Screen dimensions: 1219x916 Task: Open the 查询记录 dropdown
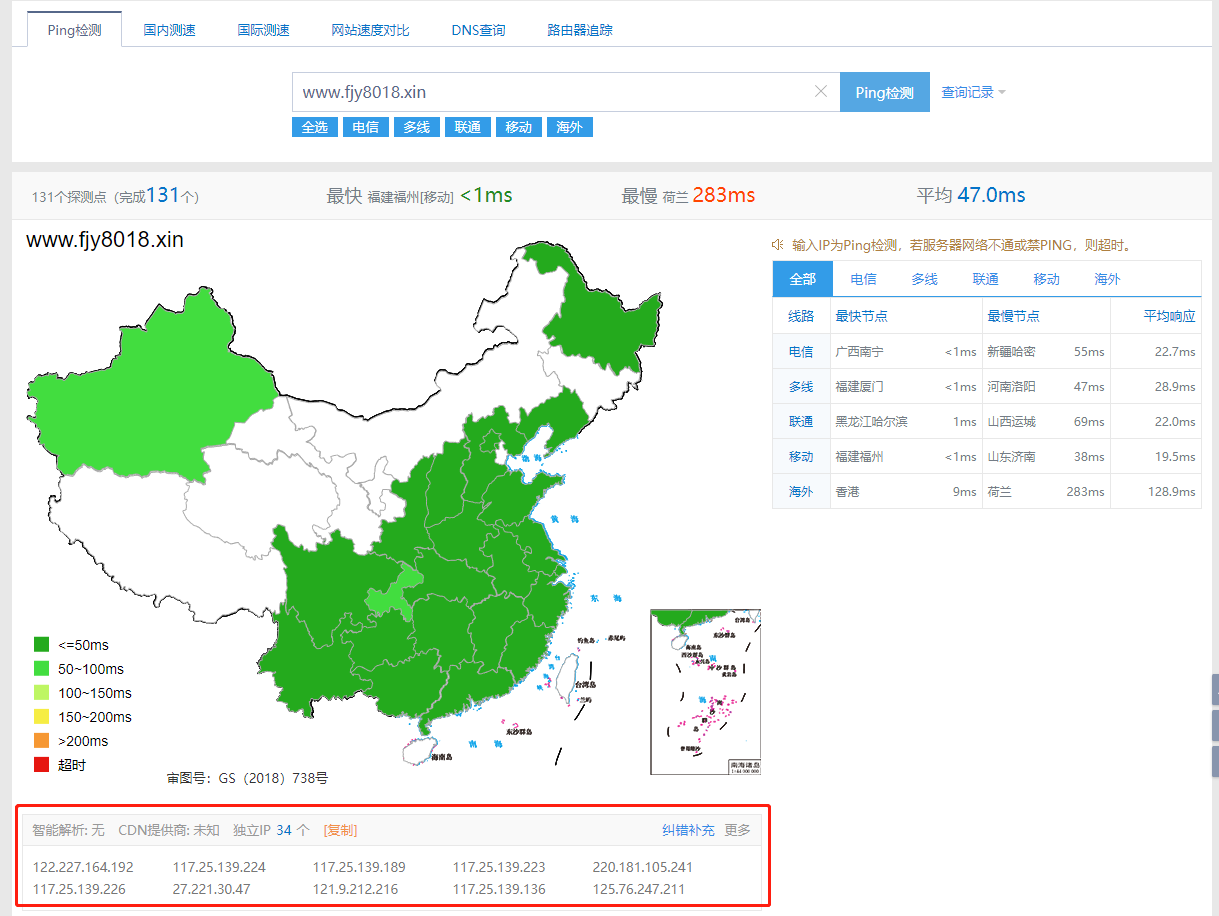click(x=973, y=92)
